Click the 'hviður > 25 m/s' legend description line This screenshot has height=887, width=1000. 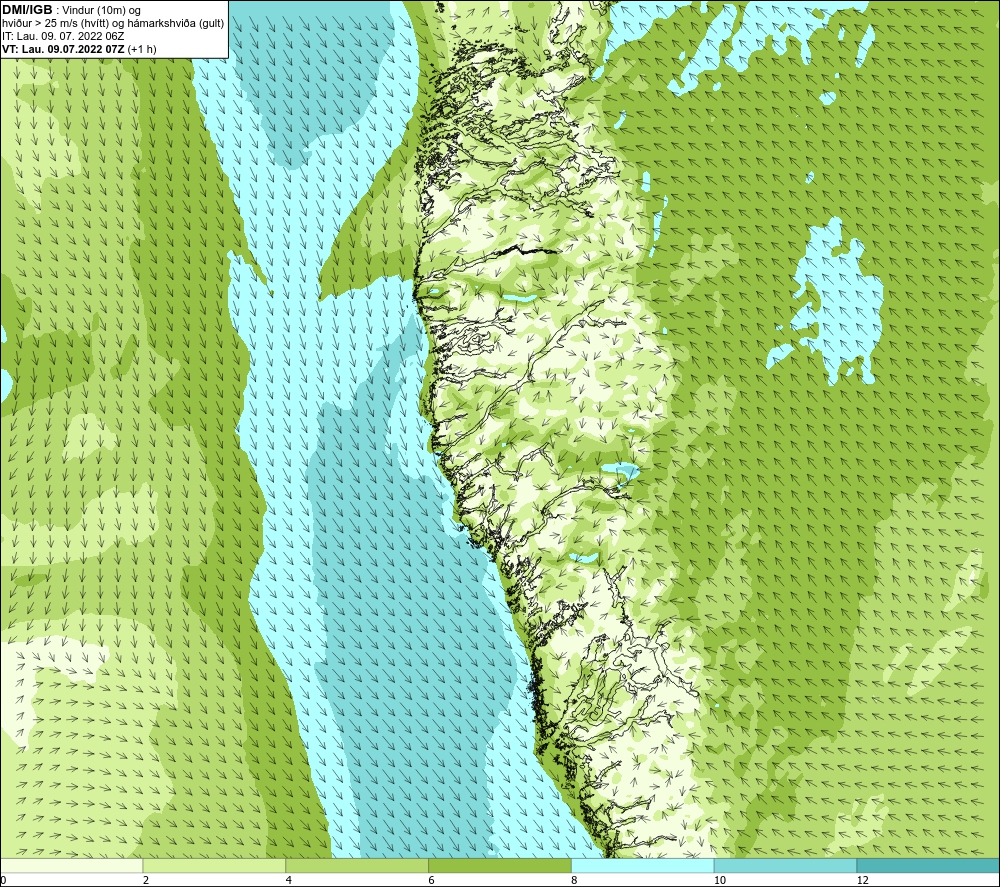point(113,24)
